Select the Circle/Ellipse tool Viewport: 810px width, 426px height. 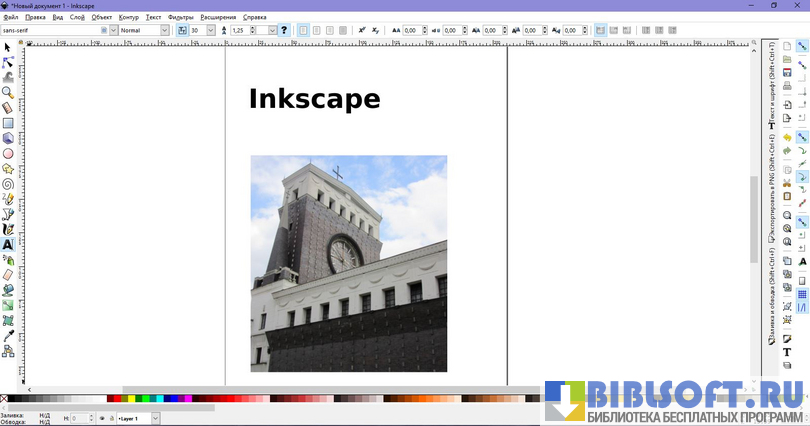tap(8, 153)
